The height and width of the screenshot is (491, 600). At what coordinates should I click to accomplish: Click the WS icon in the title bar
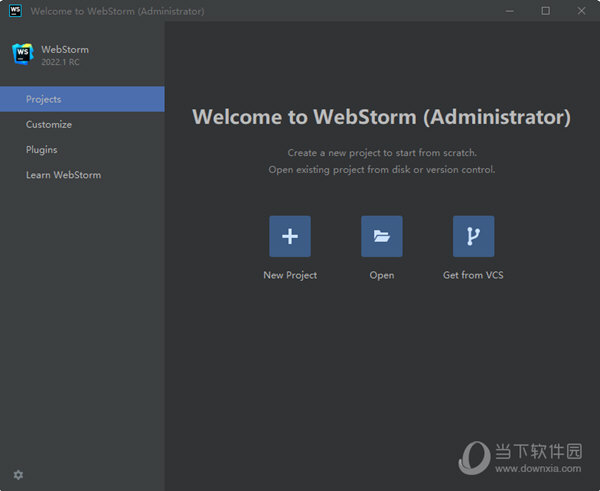[x=15, y=10]
